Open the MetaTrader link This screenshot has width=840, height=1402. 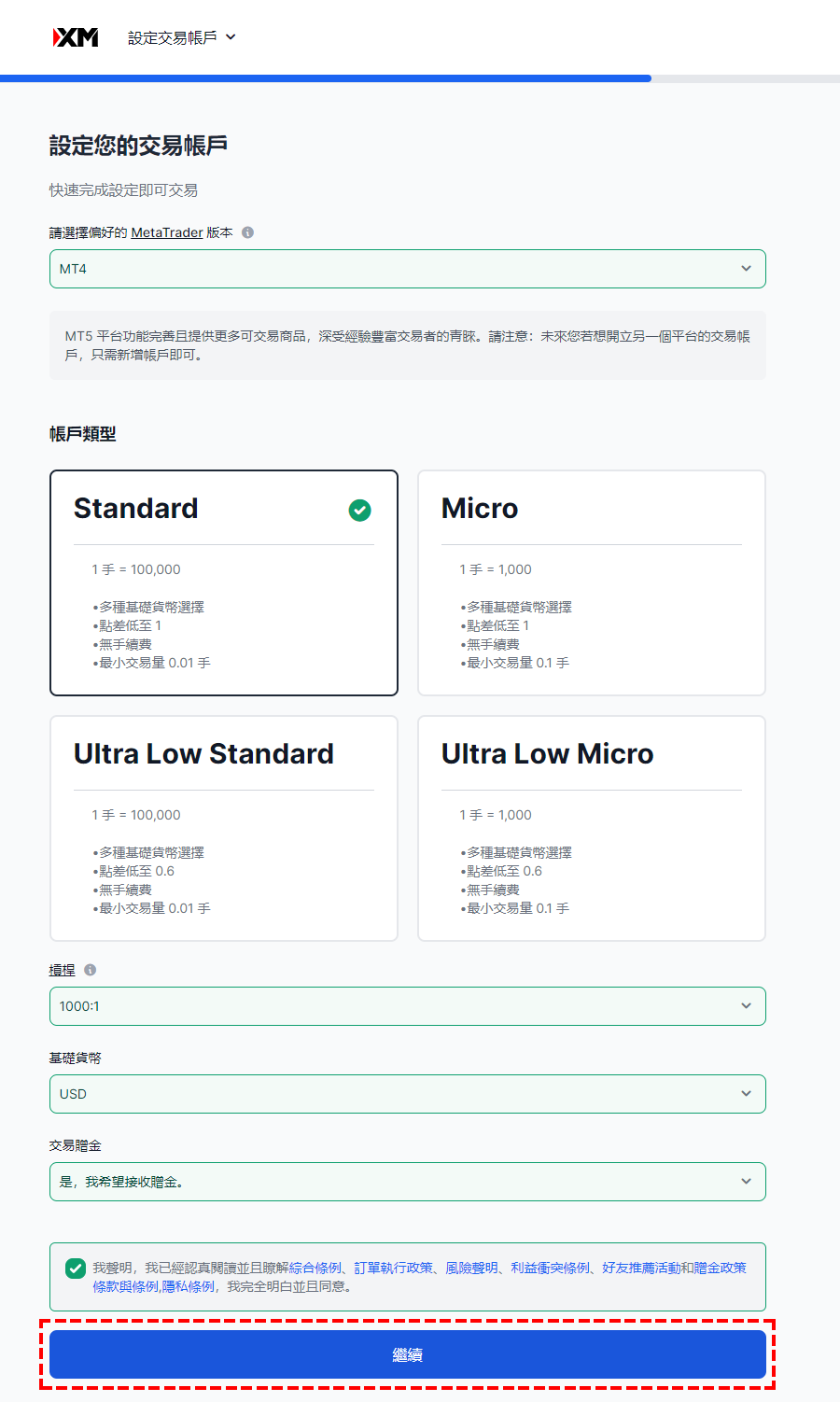click(x=167, y=232)
